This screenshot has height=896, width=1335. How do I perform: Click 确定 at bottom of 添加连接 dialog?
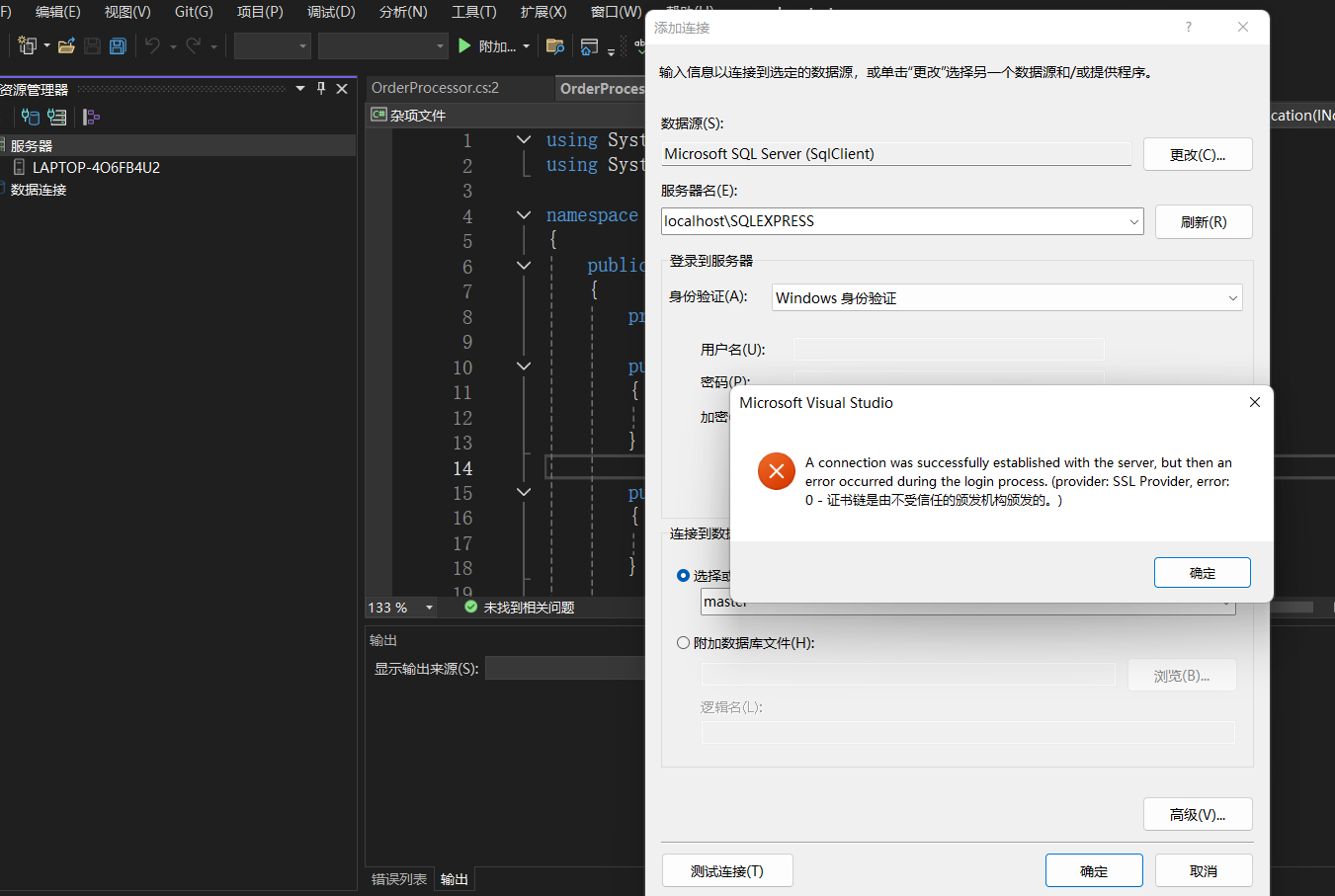pos(1094,870)
